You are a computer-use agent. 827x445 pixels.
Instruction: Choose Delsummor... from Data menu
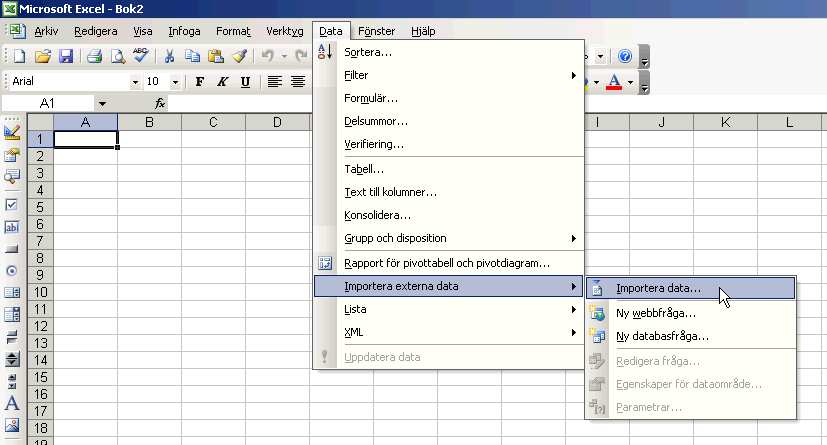pos(448,121)
